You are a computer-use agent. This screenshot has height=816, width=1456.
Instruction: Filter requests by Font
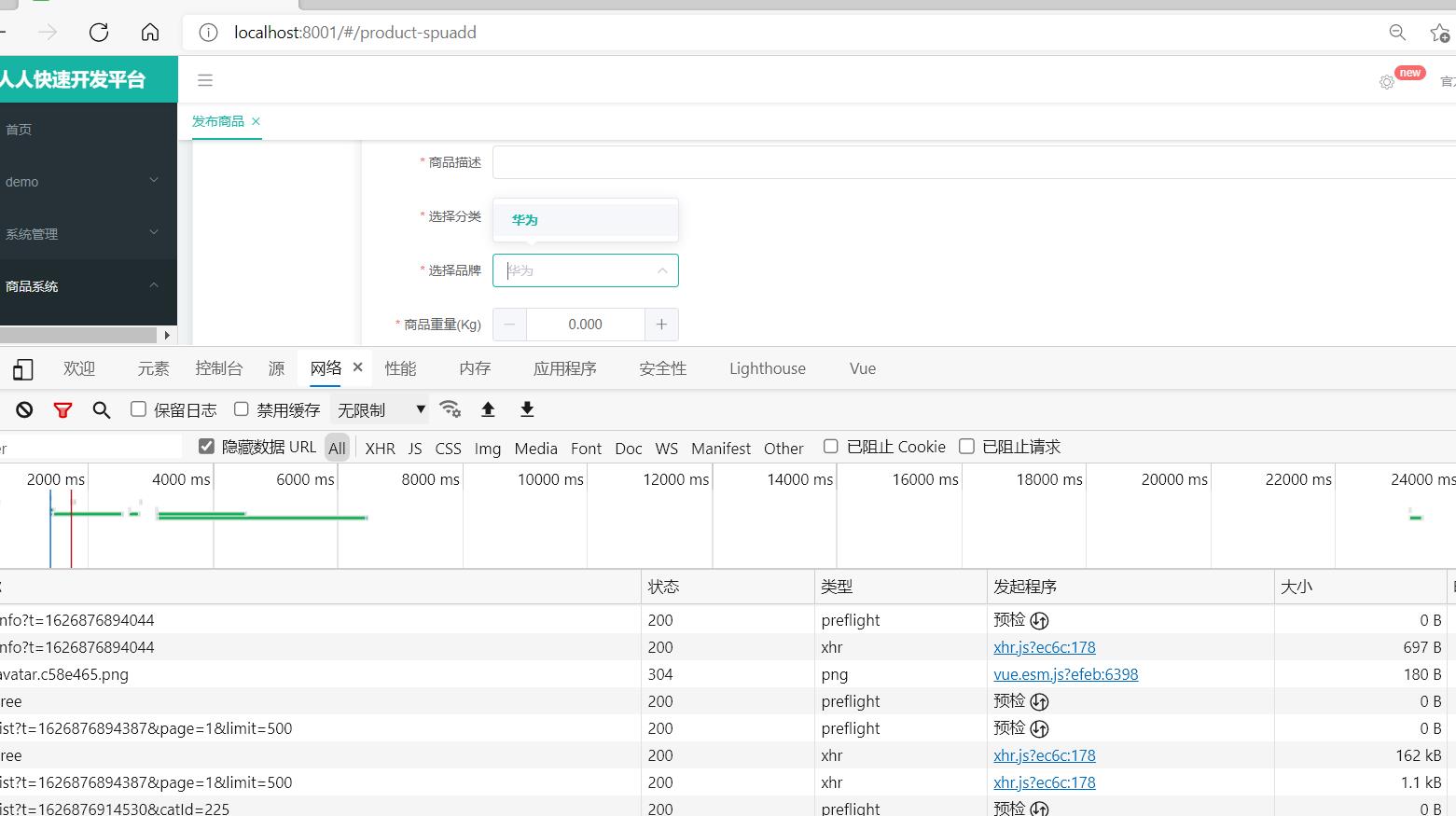[587, 448]
